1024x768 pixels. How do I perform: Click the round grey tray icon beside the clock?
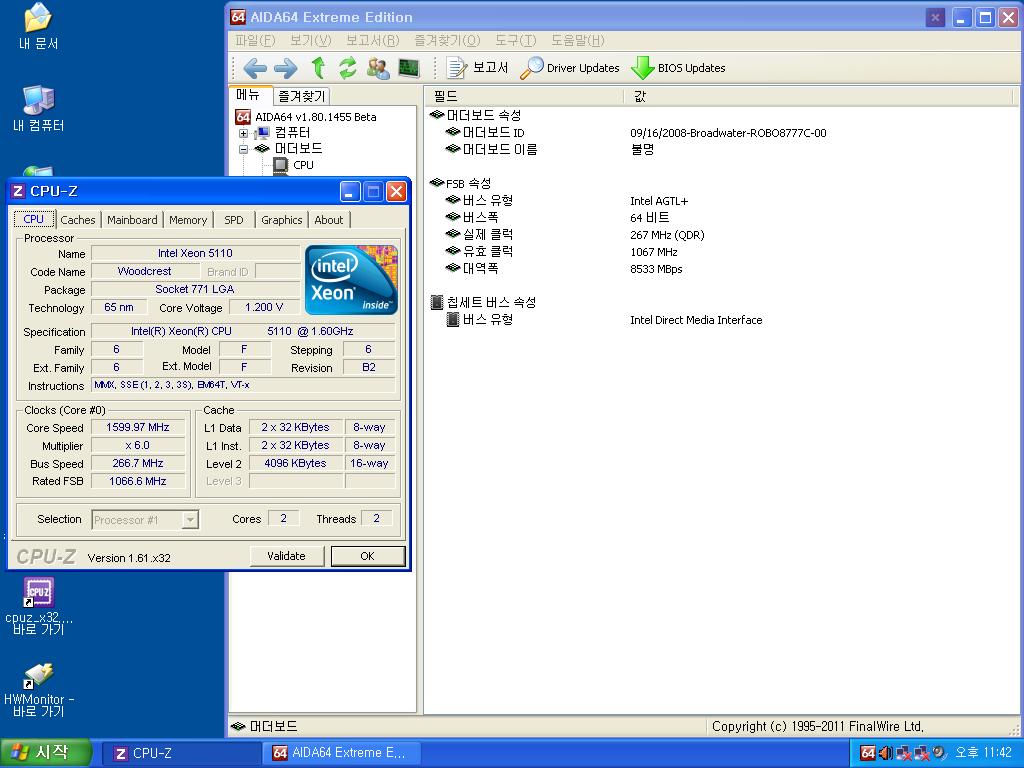point(939,753)
